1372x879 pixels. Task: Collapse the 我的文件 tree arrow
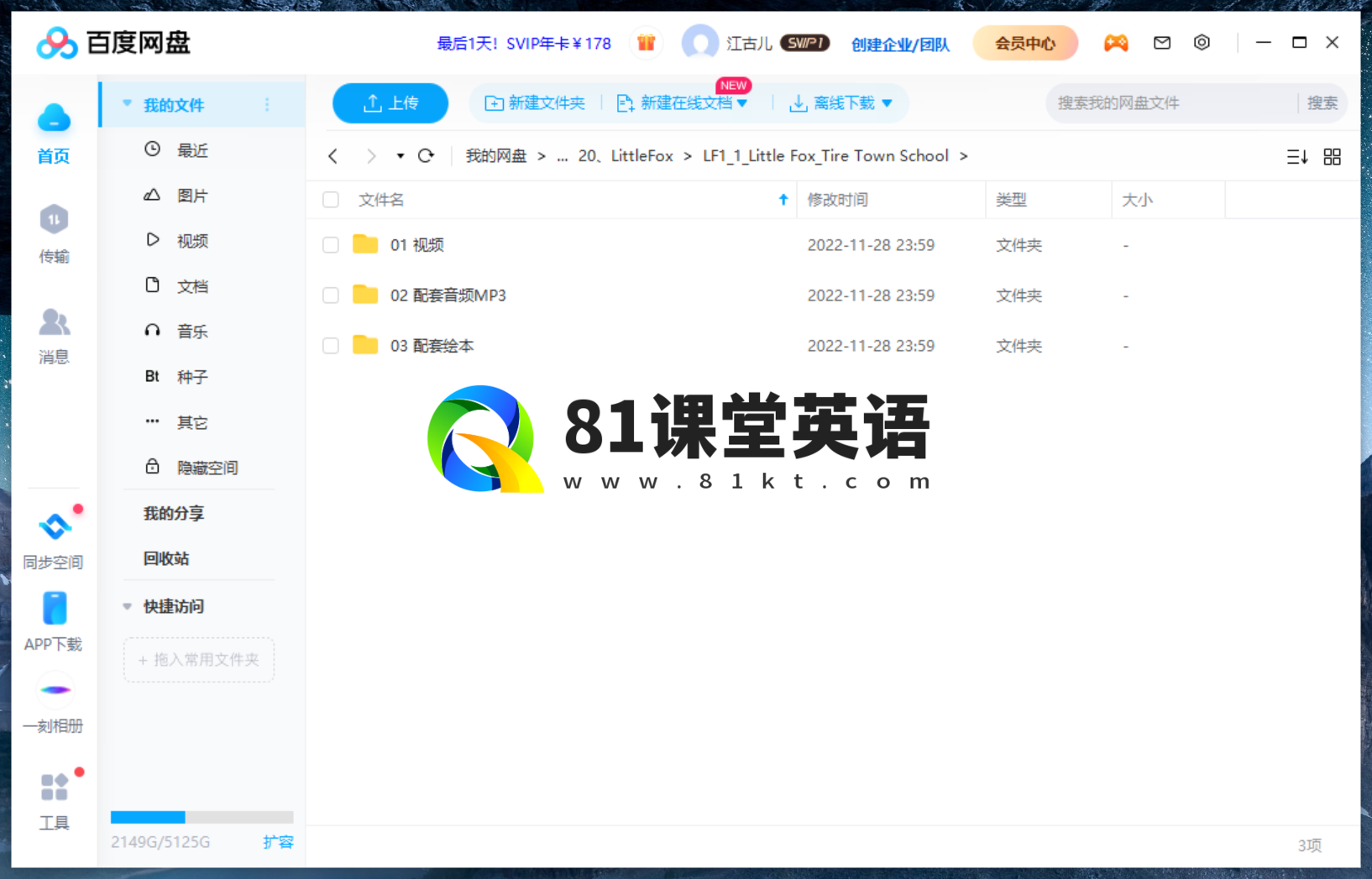point(128,104)
